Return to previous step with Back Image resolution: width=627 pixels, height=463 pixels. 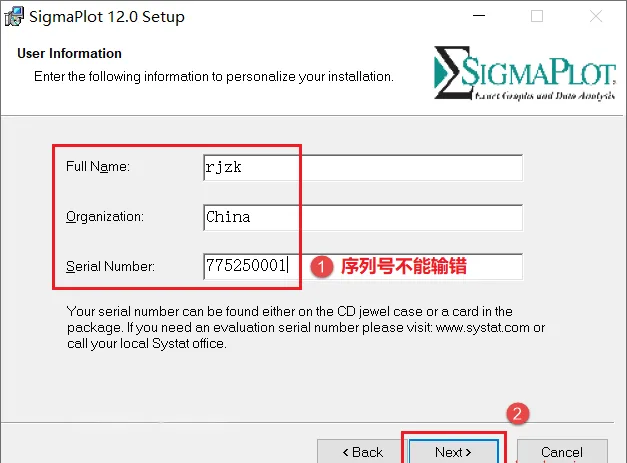click(362, 452)
